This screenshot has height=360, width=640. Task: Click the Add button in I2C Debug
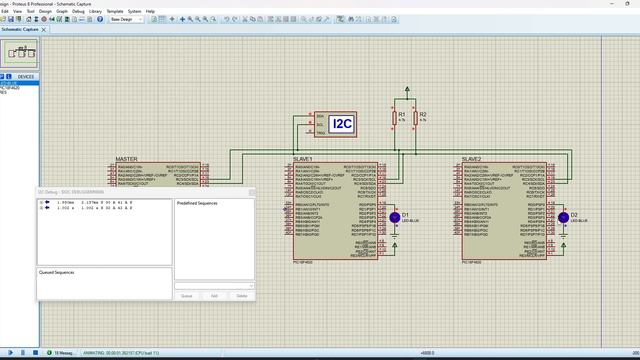[214, 296]
